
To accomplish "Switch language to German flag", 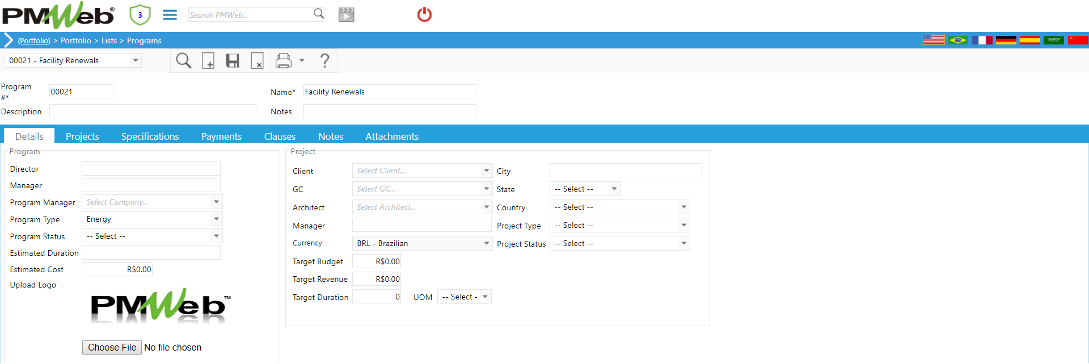I will (x=1006, y=40).
